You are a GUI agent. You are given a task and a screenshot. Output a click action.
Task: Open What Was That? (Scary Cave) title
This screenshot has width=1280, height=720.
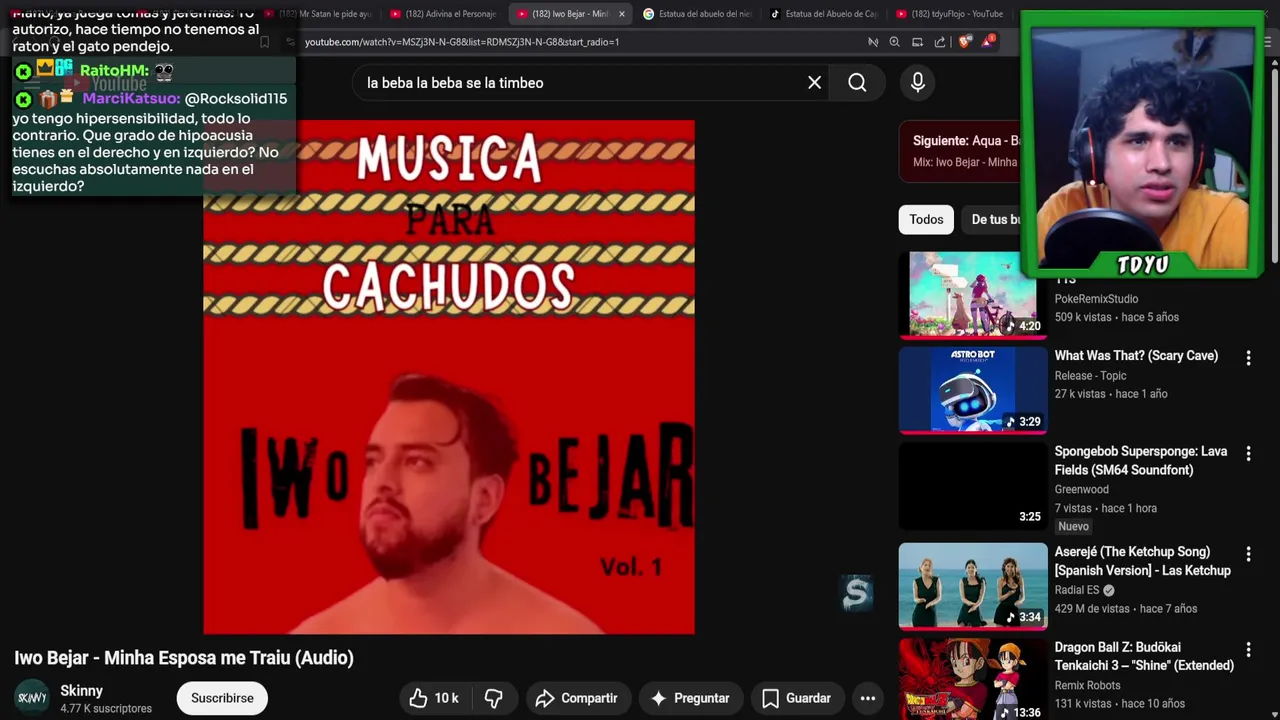pyautogui.click(x=1136, y=356)
